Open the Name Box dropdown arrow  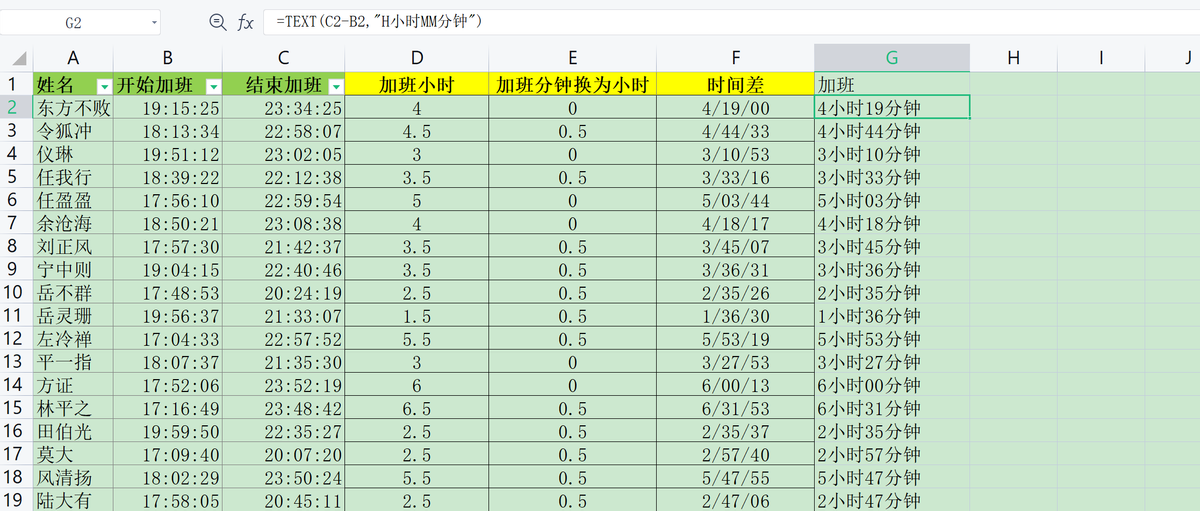coord(155,22)
